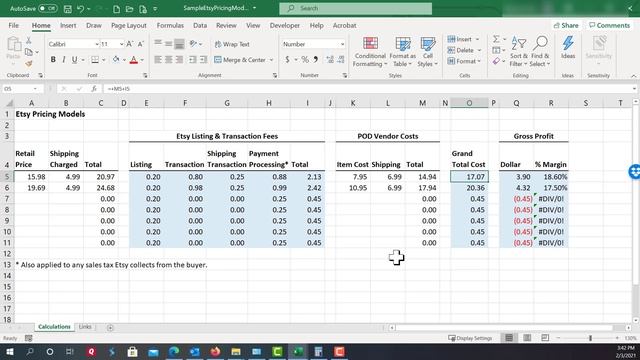Open Sort & Filter menu

pos(519,52)
